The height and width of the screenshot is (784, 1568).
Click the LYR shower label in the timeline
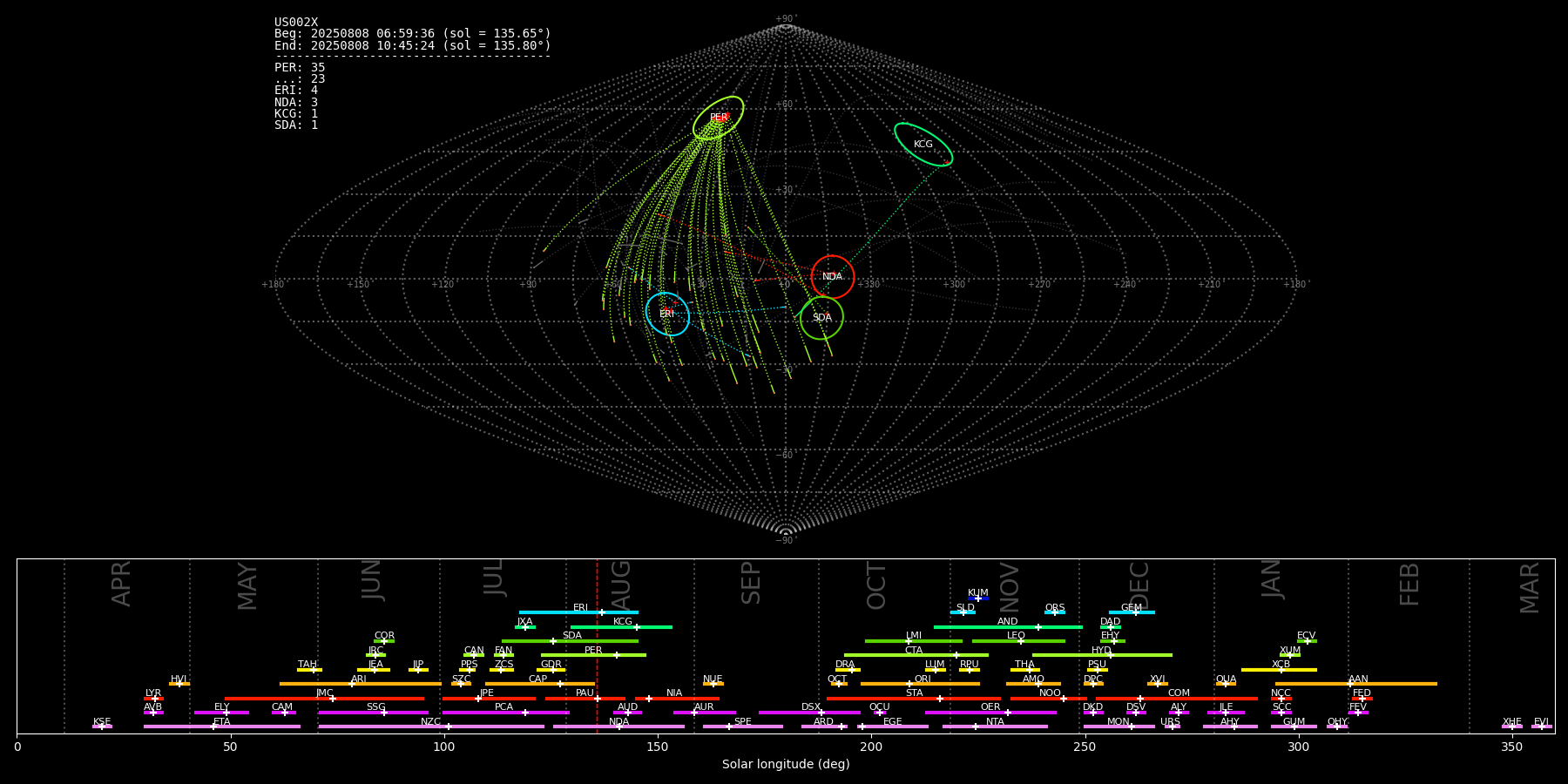point(153,693)
